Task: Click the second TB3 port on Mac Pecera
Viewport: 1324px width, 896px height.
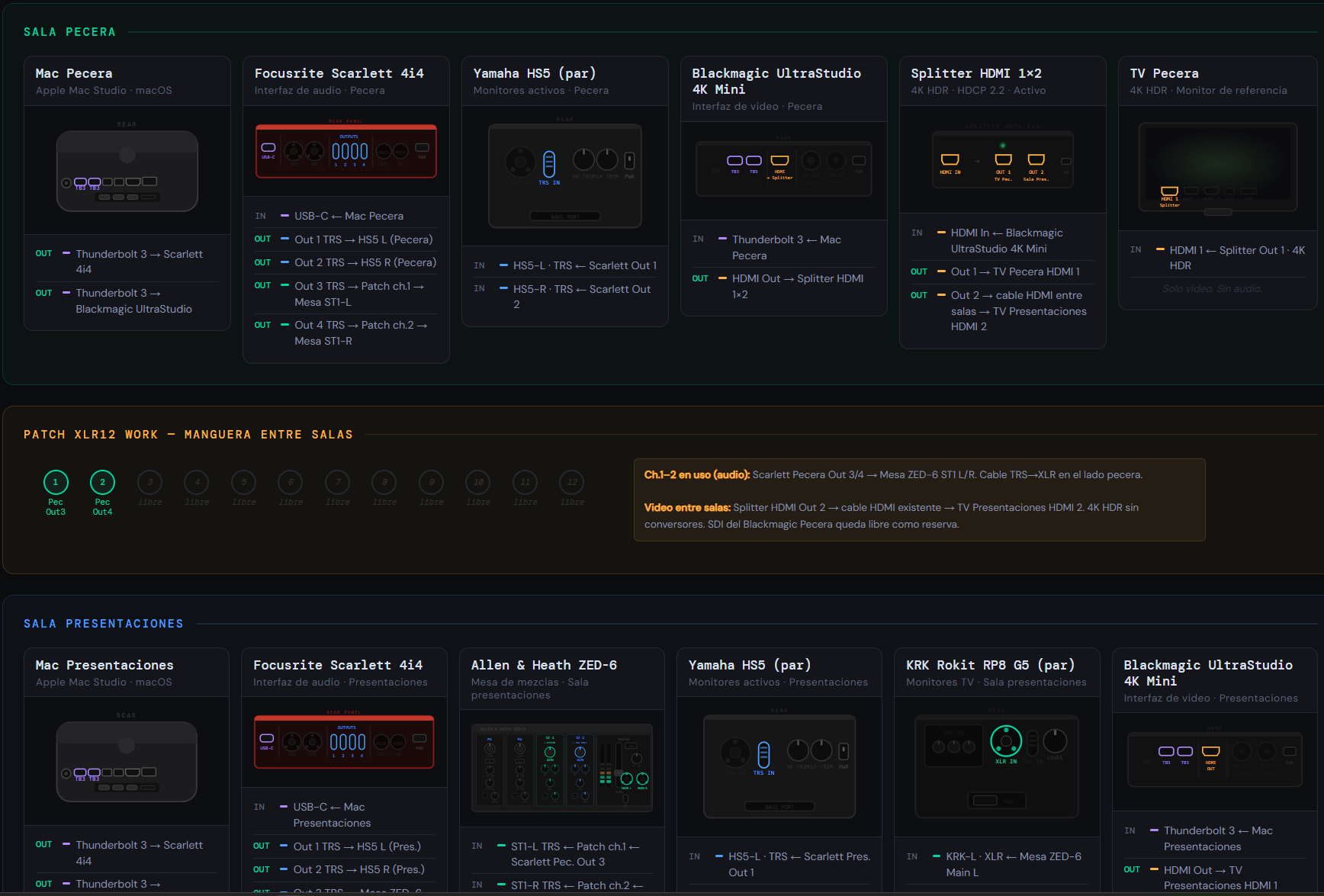Action: point(95,182)
